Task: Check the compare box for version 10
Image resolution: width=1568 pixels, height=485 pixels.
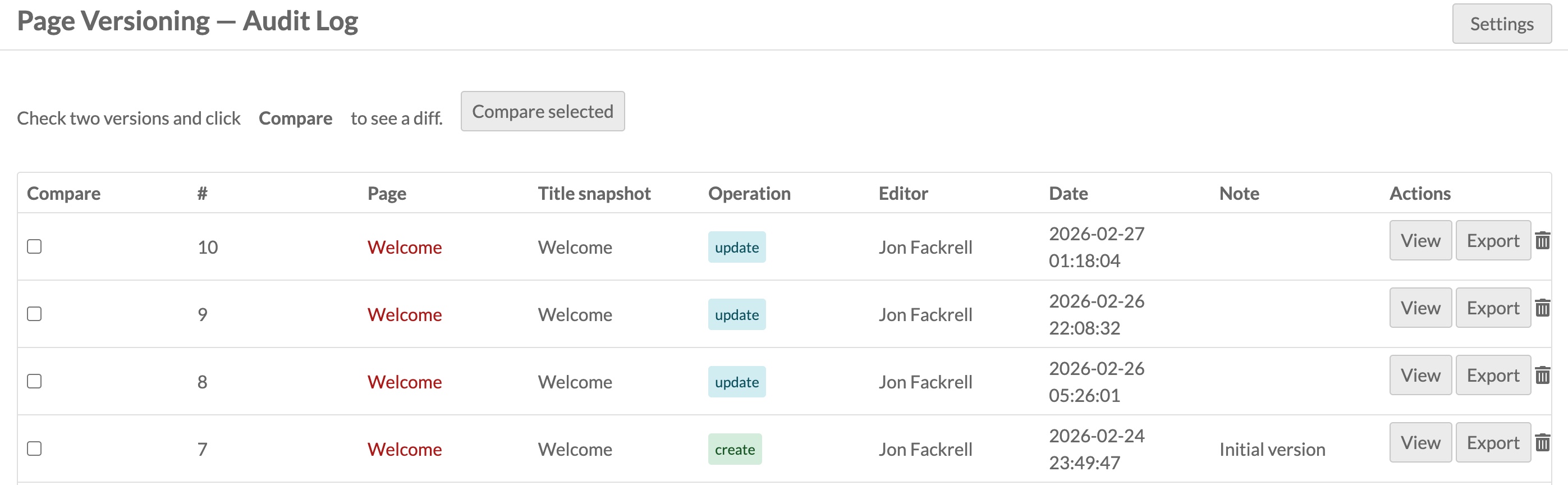Action: 35,246
